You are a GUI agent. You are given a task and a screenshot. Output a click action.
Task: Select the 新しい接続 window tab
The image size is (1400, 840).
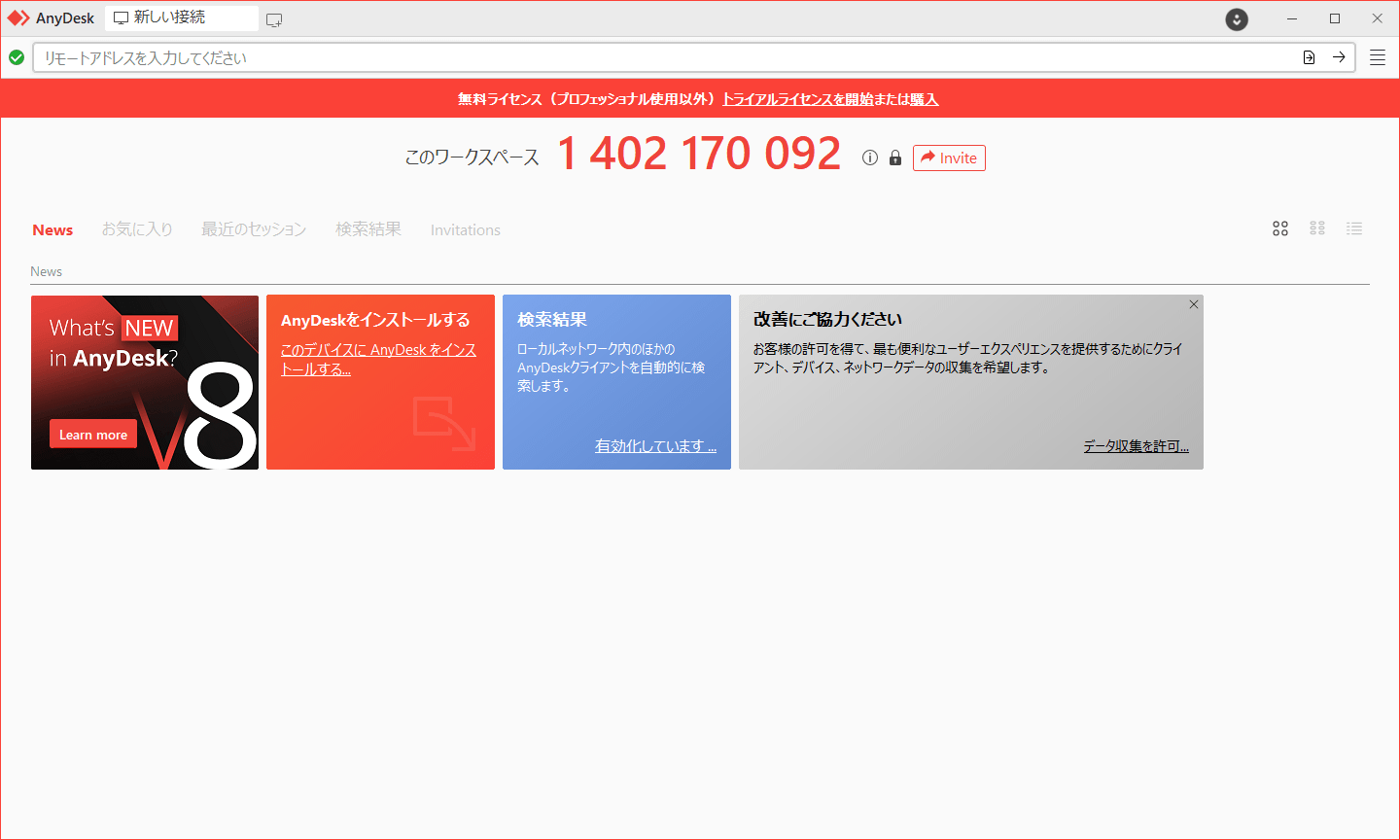tap(182, 17)
